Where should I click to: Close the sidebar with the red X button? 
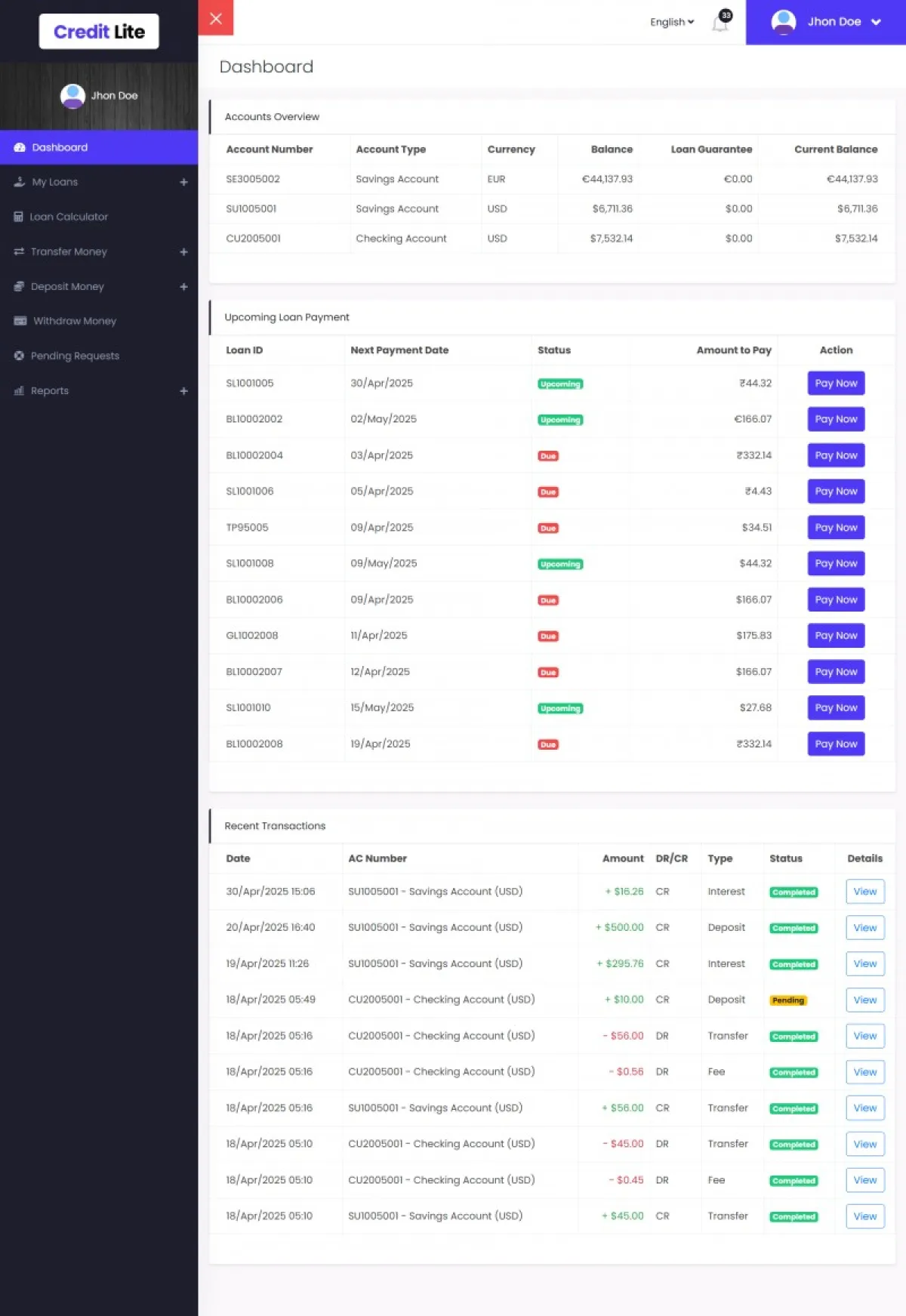[x=216, y=18]
